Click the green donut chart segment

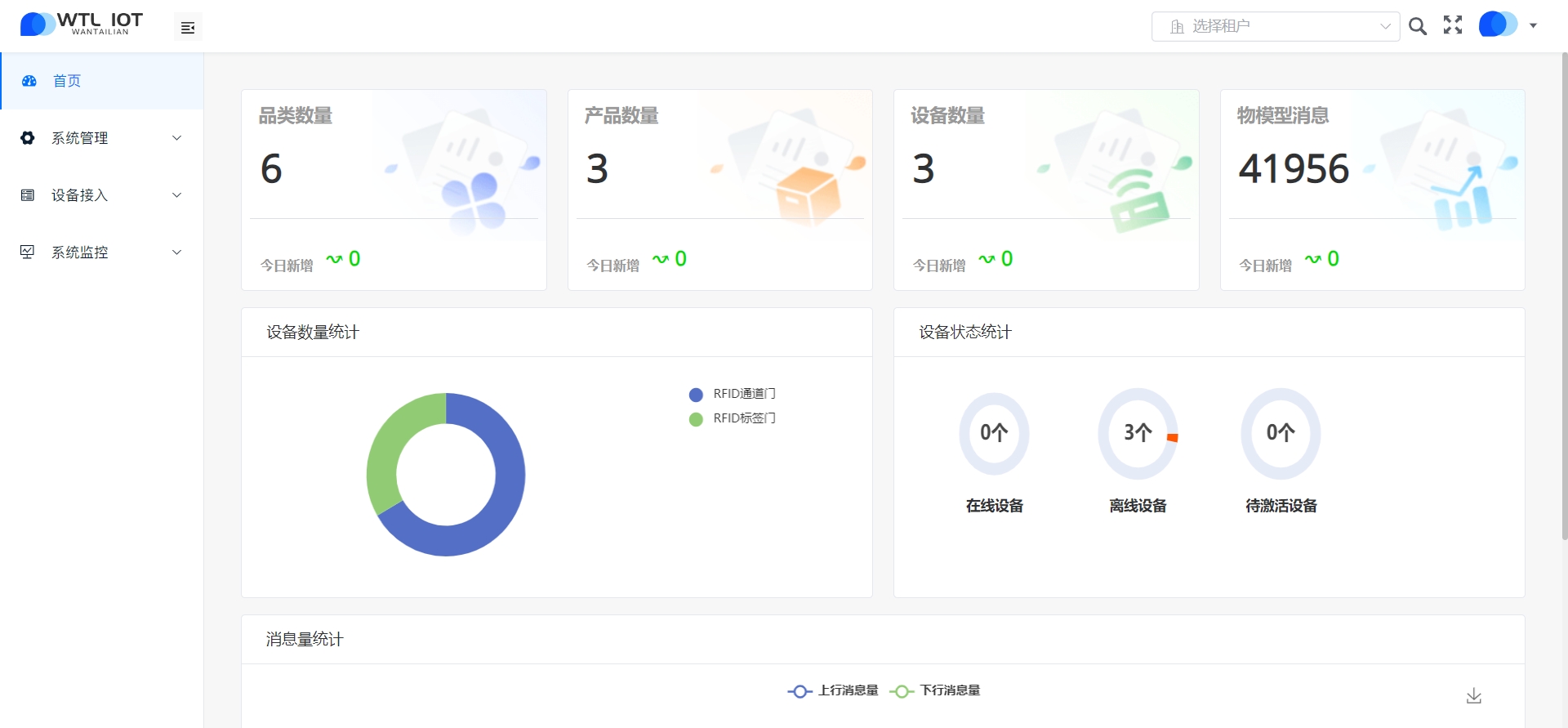pyautogui.click(x=385, y=453)
